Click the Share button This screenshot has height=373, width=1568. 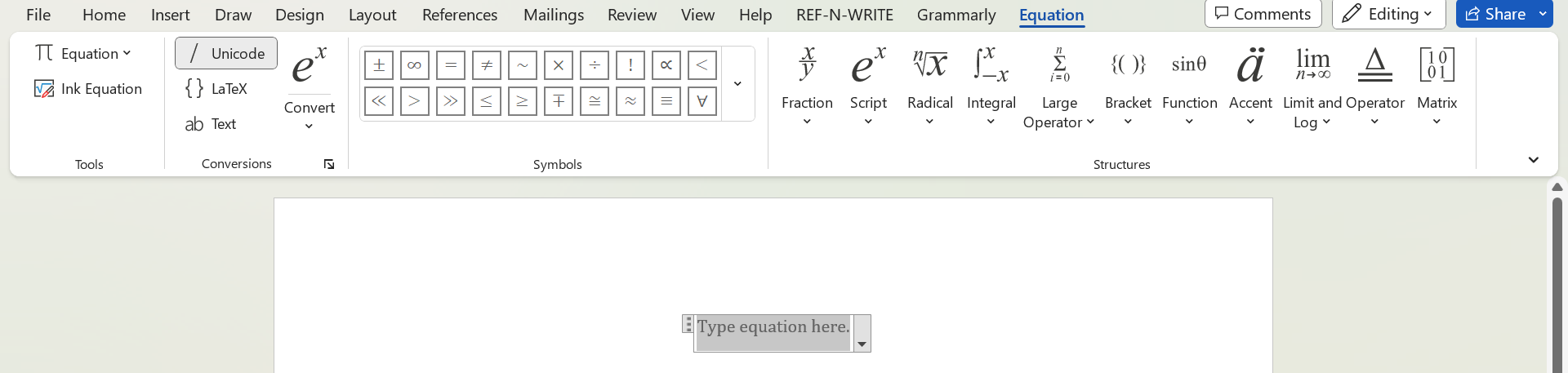pos(1496,14)
